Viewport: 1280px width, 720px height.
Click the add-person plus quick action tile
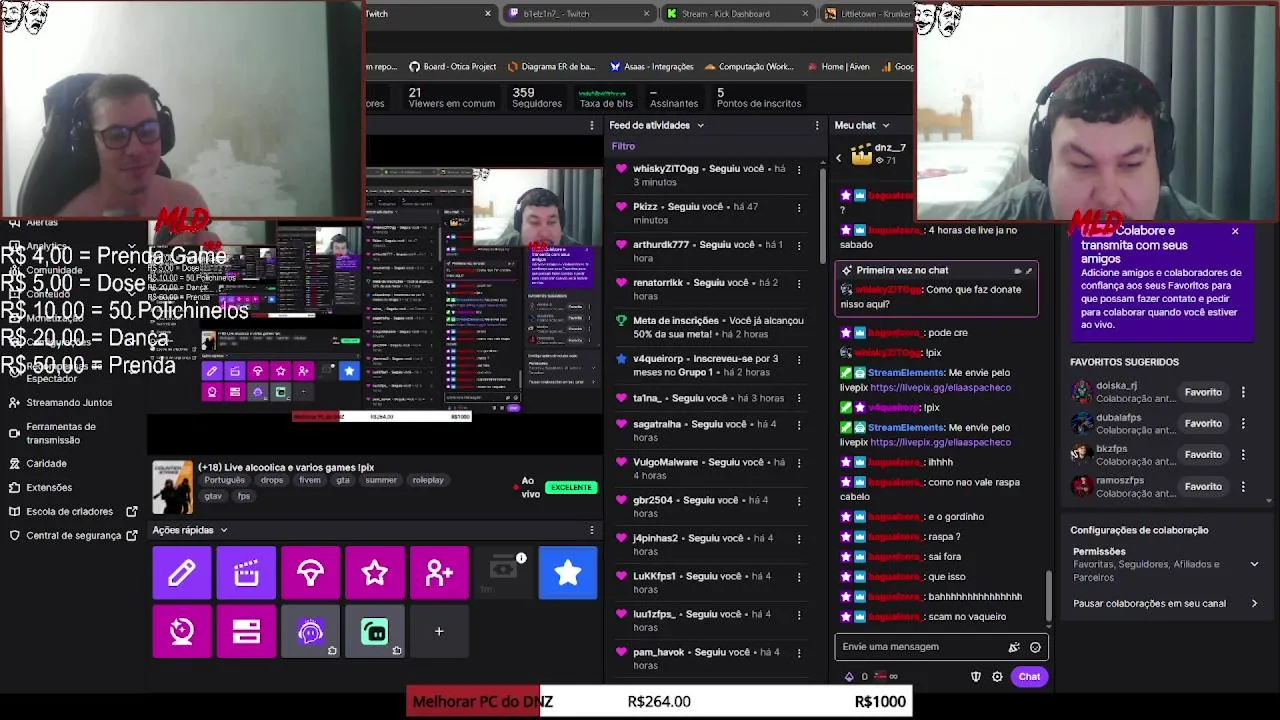tap(439, 573)
